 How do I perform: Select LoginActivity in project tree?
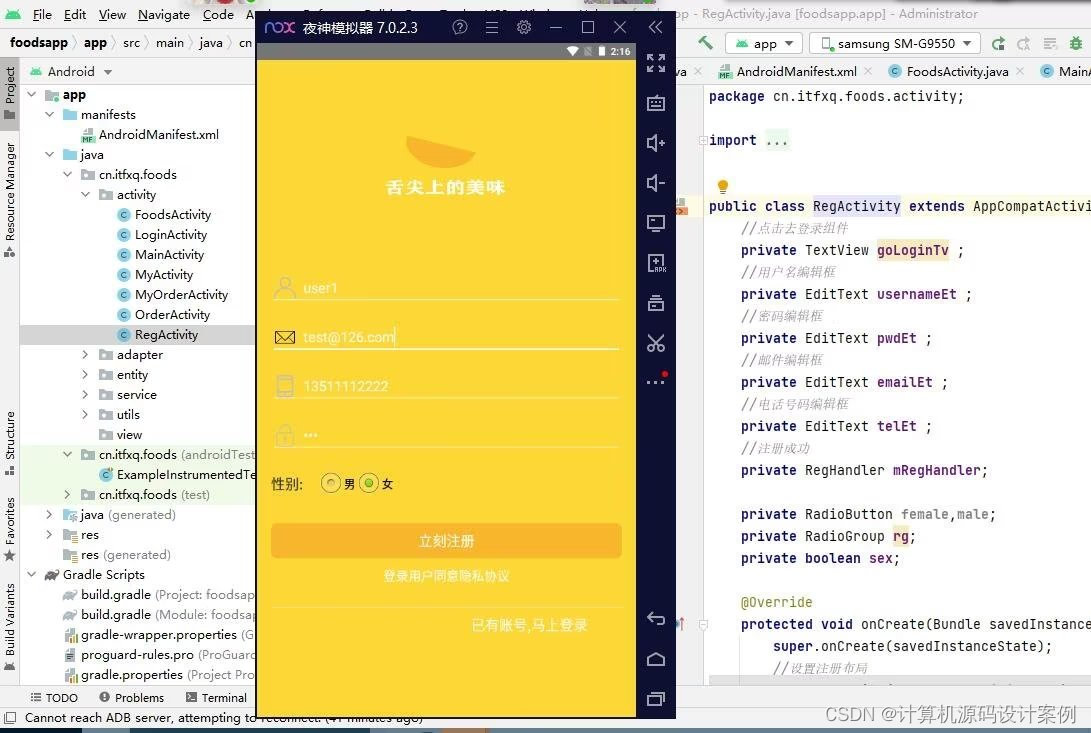coord(170,235)
